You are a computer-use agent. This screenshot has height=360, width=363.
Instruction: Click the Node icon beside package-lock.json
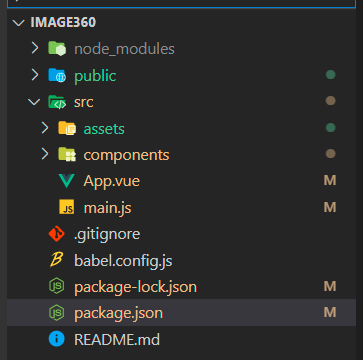coord(57,286)
